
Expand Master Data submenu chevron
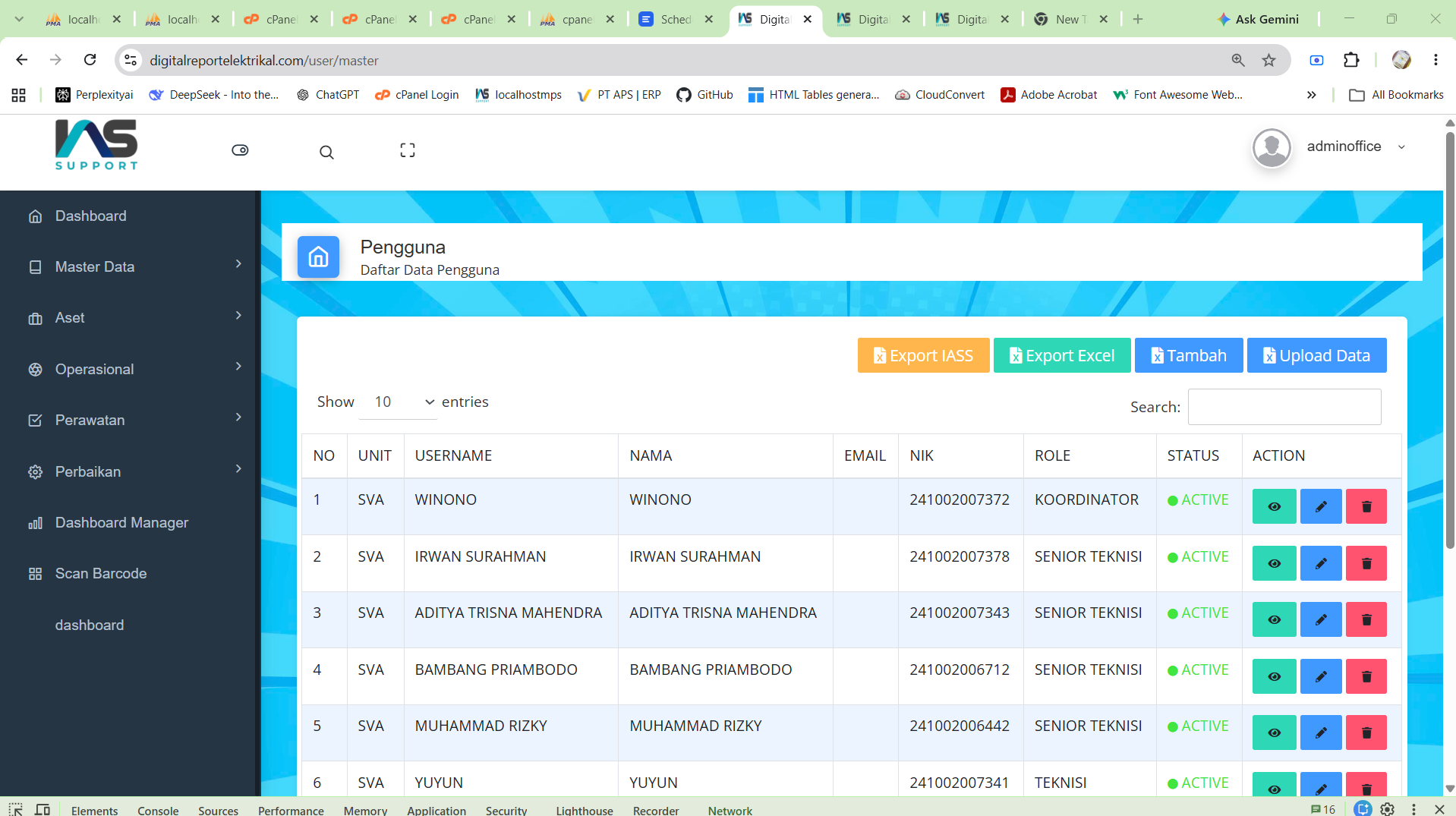coord(238,263)
